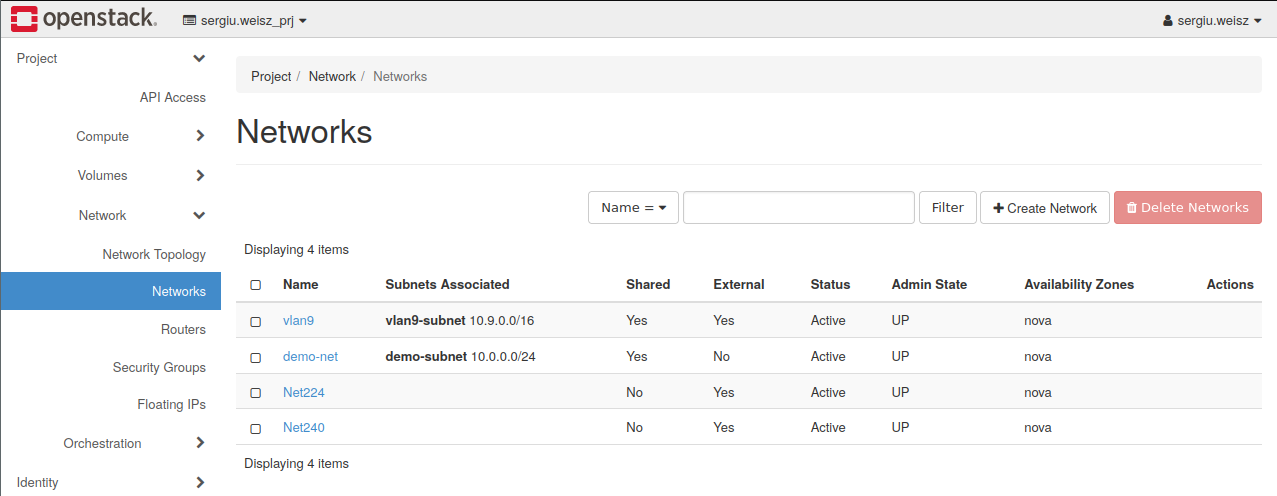Image resolution: width=1277 pixels, height=496 pixels.
Task: Open the sergiu.weisz_prj project dropdown
Action: click(245, 20)
